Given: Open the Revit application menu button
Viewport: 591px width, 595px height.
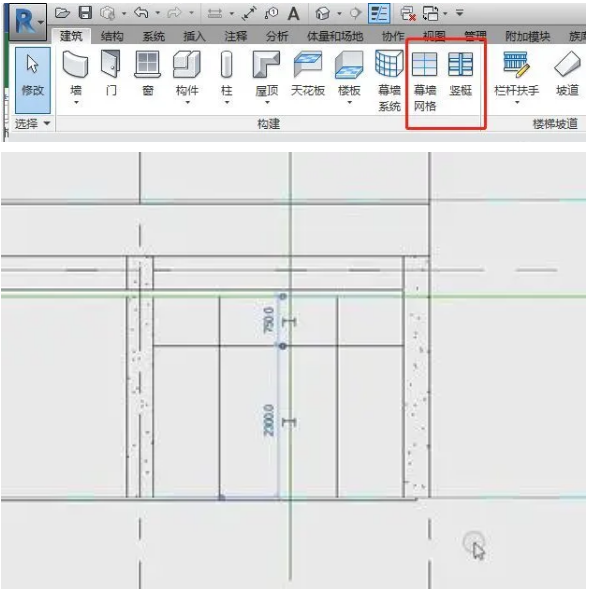Looking at the screenshot, I should pyautogui.click(x=27, y=22).
